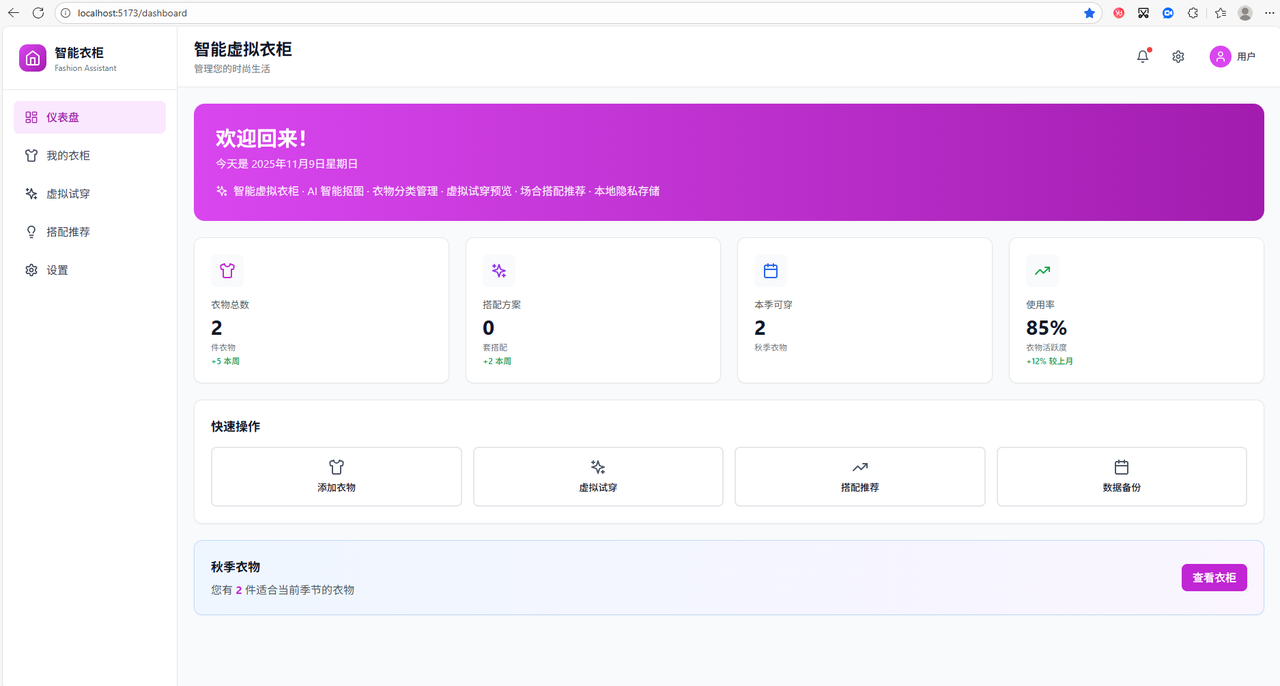Click the +12% 较上月 text
1280x686 pixels.
(1050, 361)
